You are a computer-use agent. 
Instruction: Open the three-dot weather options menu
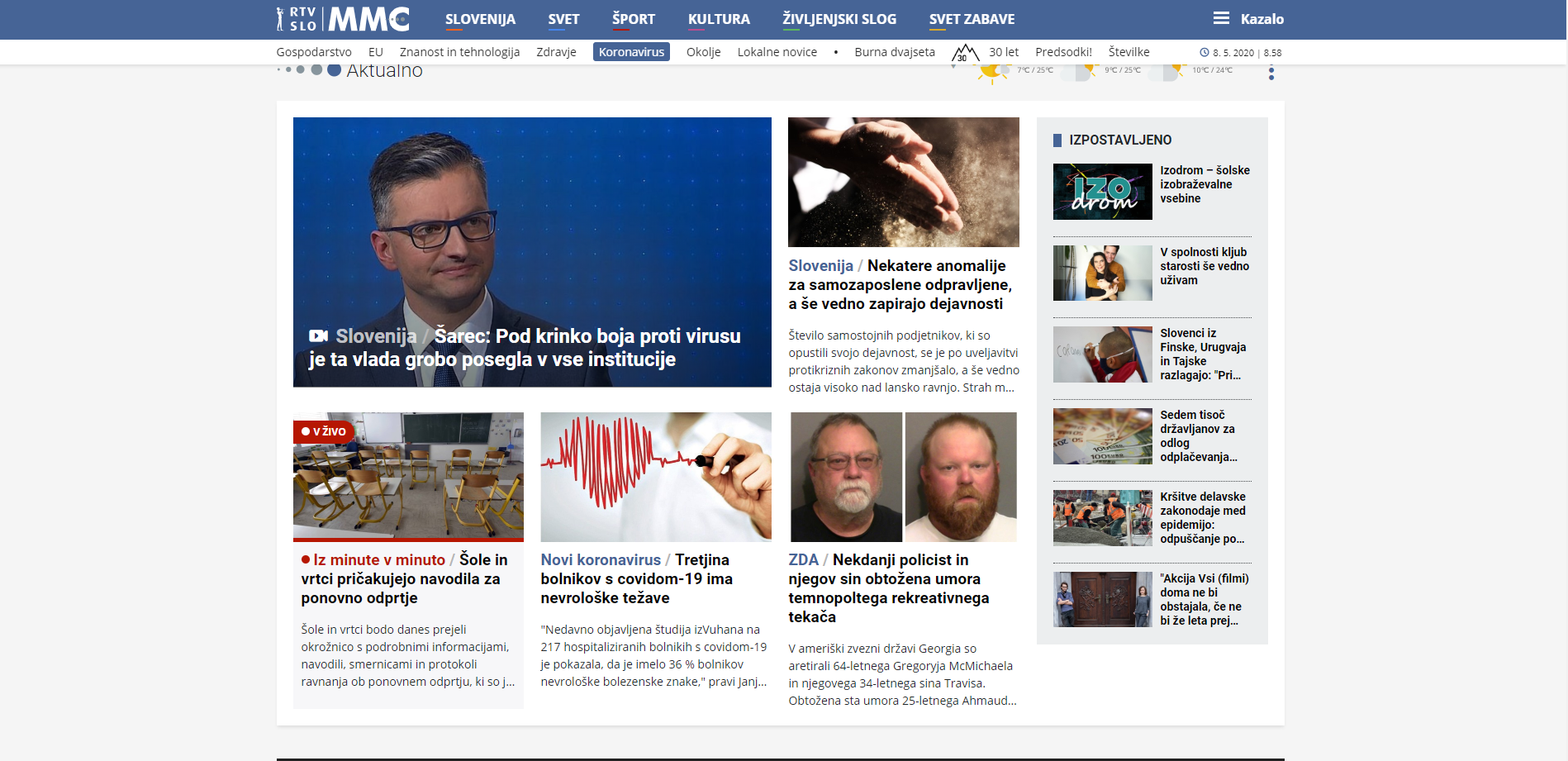pyautogui.click(x=1271, y=73)
